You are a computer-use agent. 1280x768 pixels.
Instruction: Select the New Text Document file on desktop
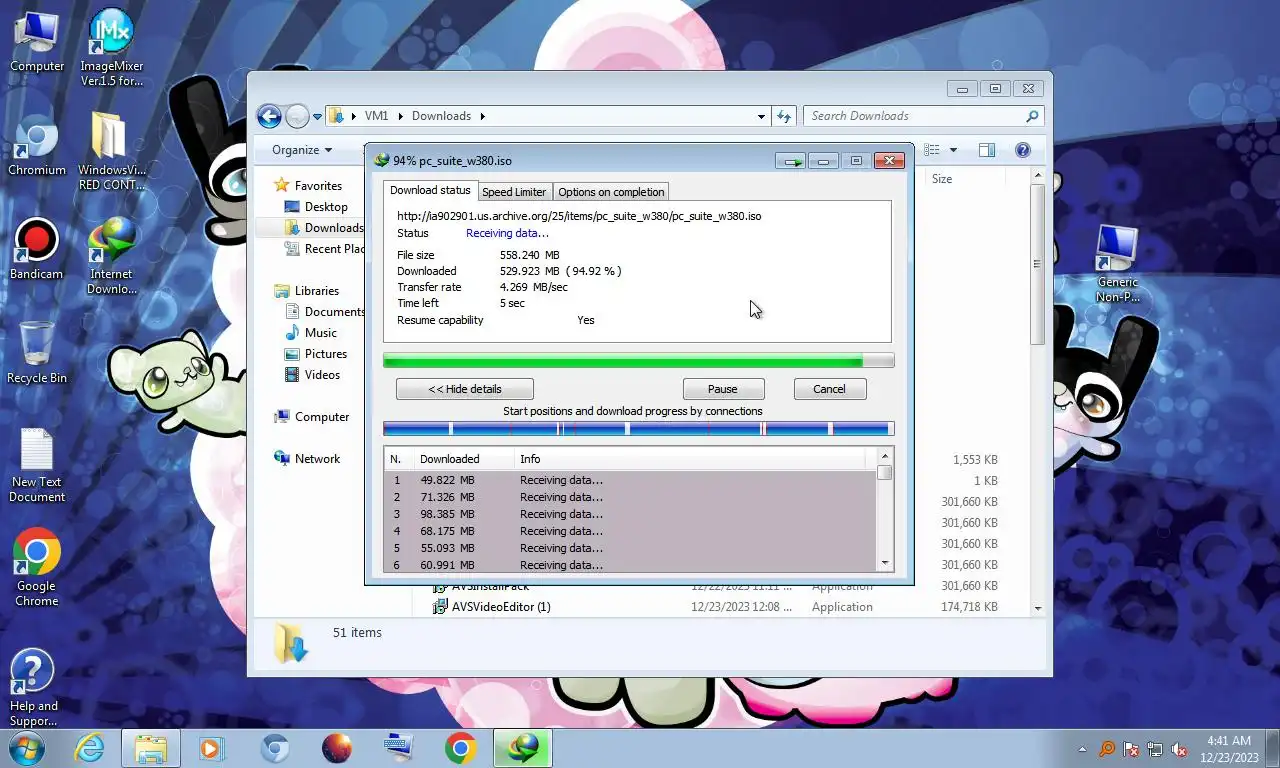(x=37, y=465)
